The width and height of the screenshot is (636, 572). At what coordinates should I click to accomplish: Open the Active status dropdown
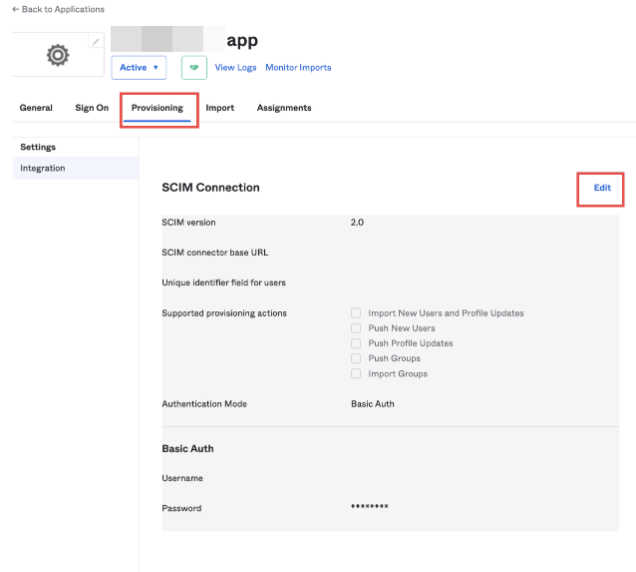coord(139,67)
